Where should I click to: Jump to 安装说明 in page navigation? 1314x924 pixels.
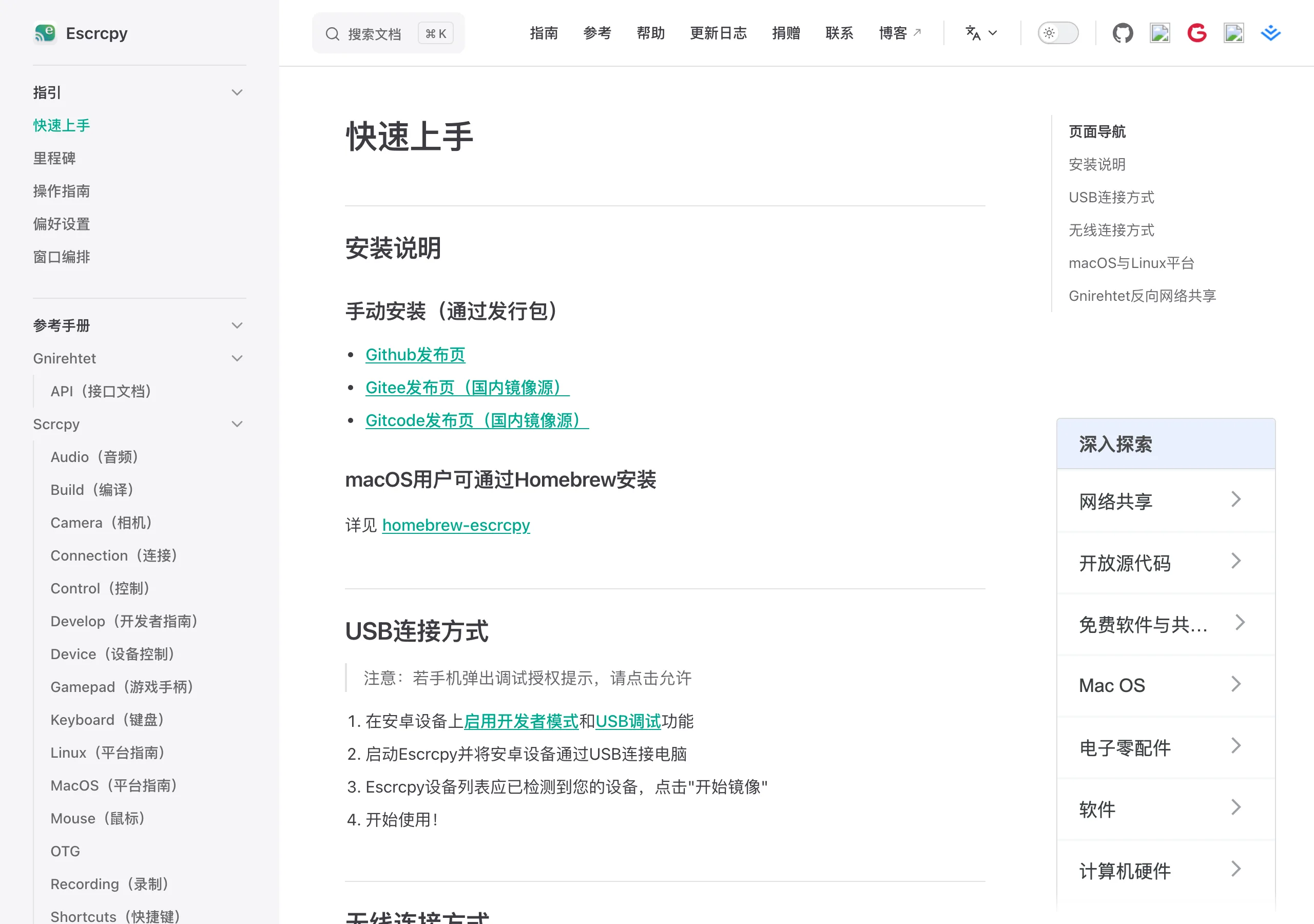click(x=1097, y=164)
